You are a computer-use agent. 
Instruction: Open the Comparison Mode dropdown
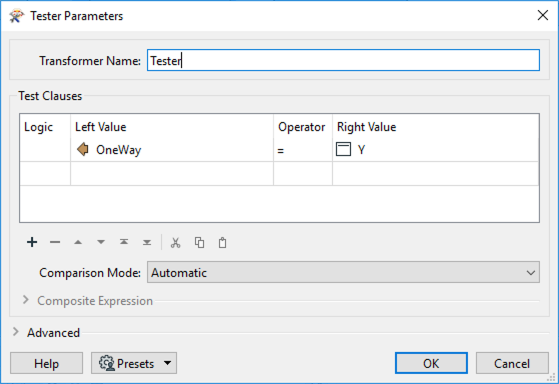pyautogui.click(x=343, y=272)
